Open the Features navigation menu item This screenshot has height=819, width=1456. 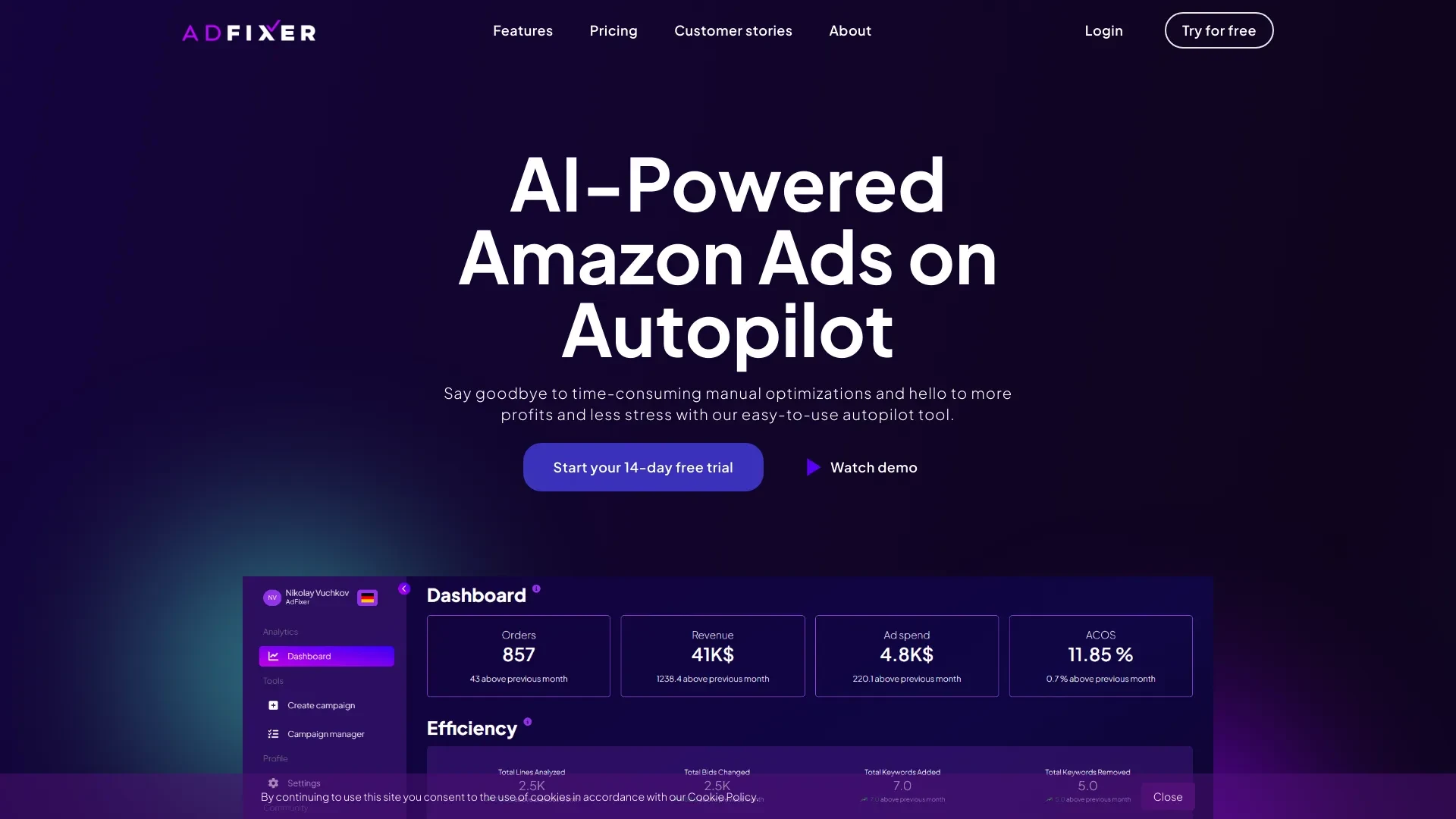tap(523, 30)
